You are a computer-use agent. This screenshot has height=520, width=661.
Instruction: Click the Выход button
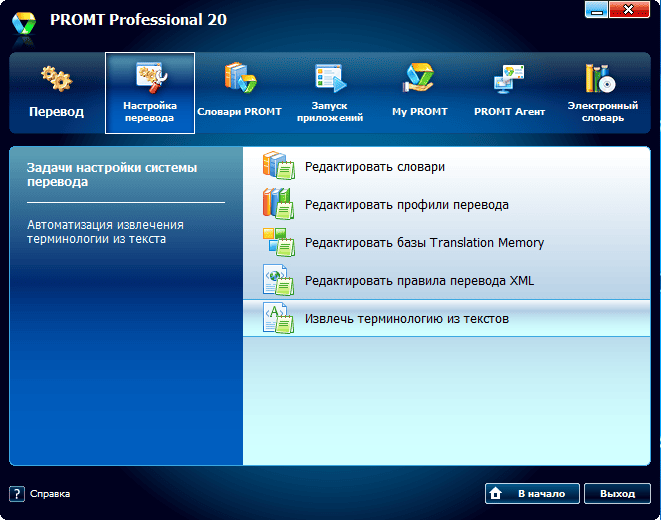617,493
